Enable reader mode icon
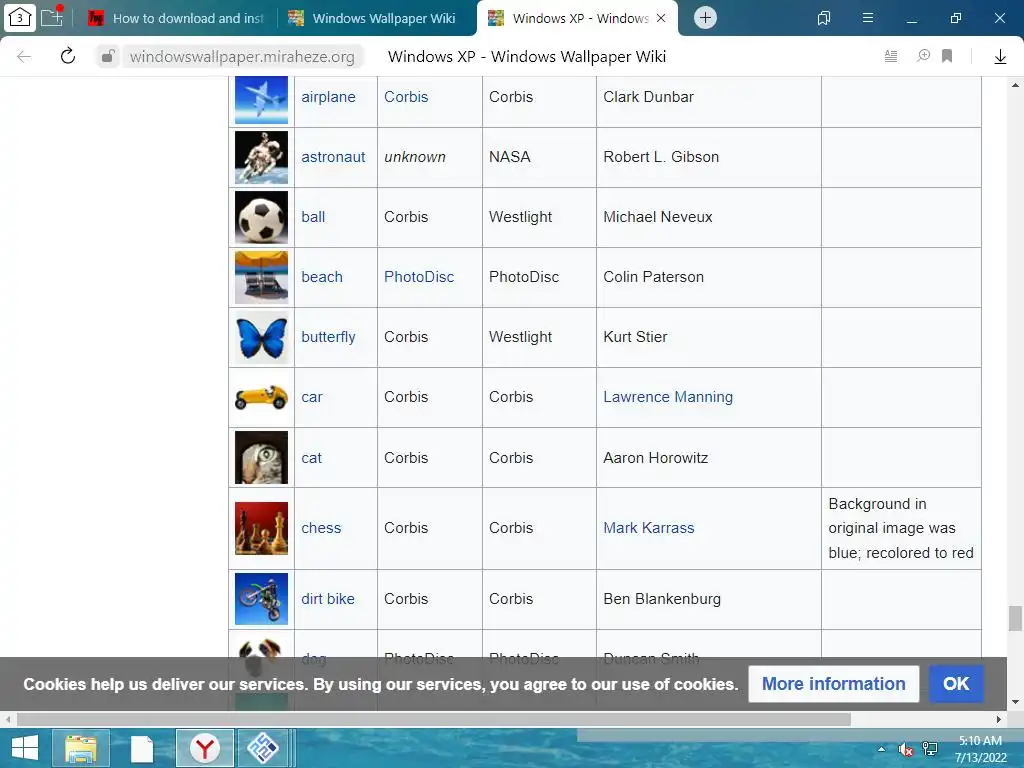The height and width of the screenshot is (768, 1024). pyautogui.click(x=891, y=56)
